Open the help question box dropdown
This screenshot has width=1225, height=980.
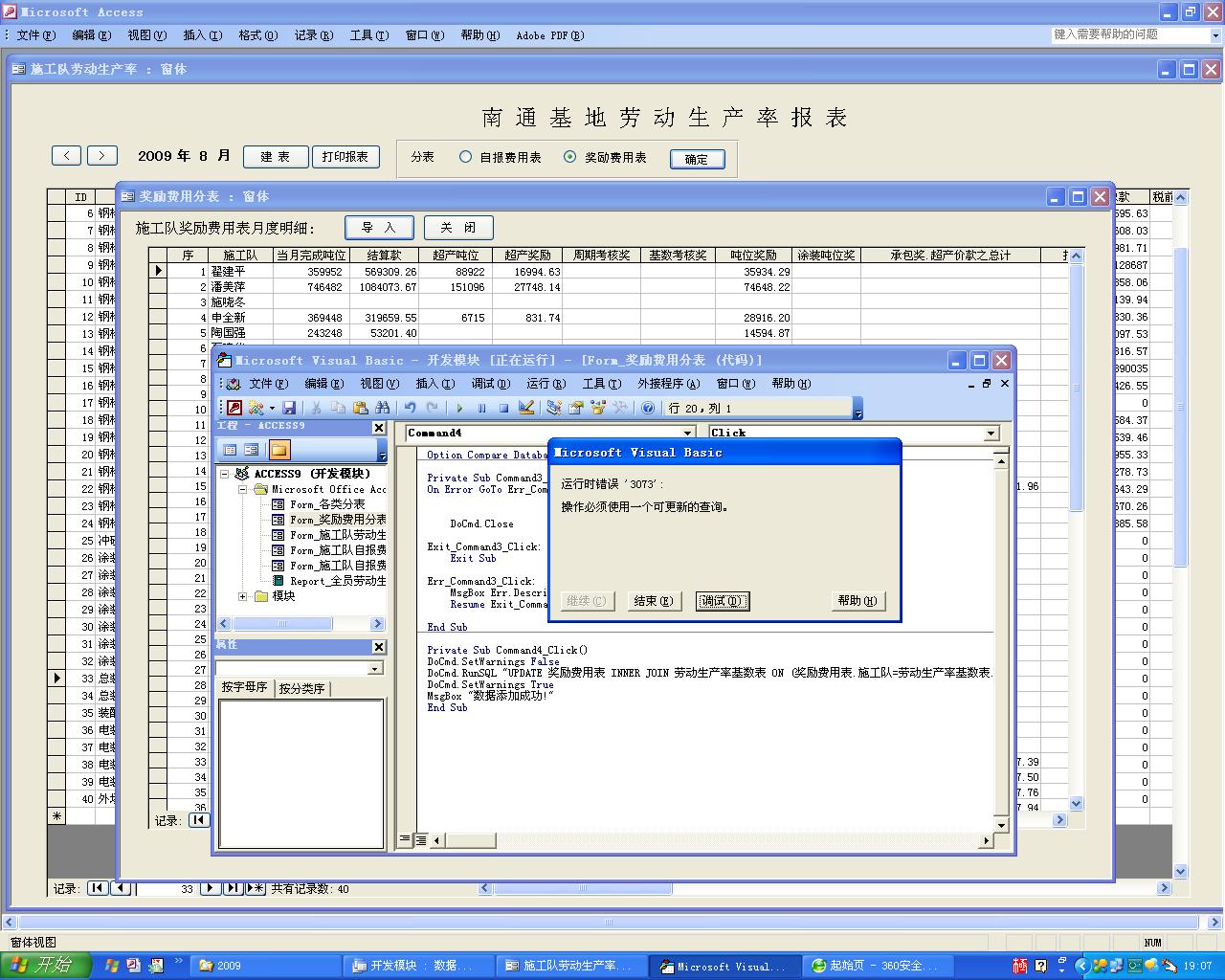[x=1215, y=34]
